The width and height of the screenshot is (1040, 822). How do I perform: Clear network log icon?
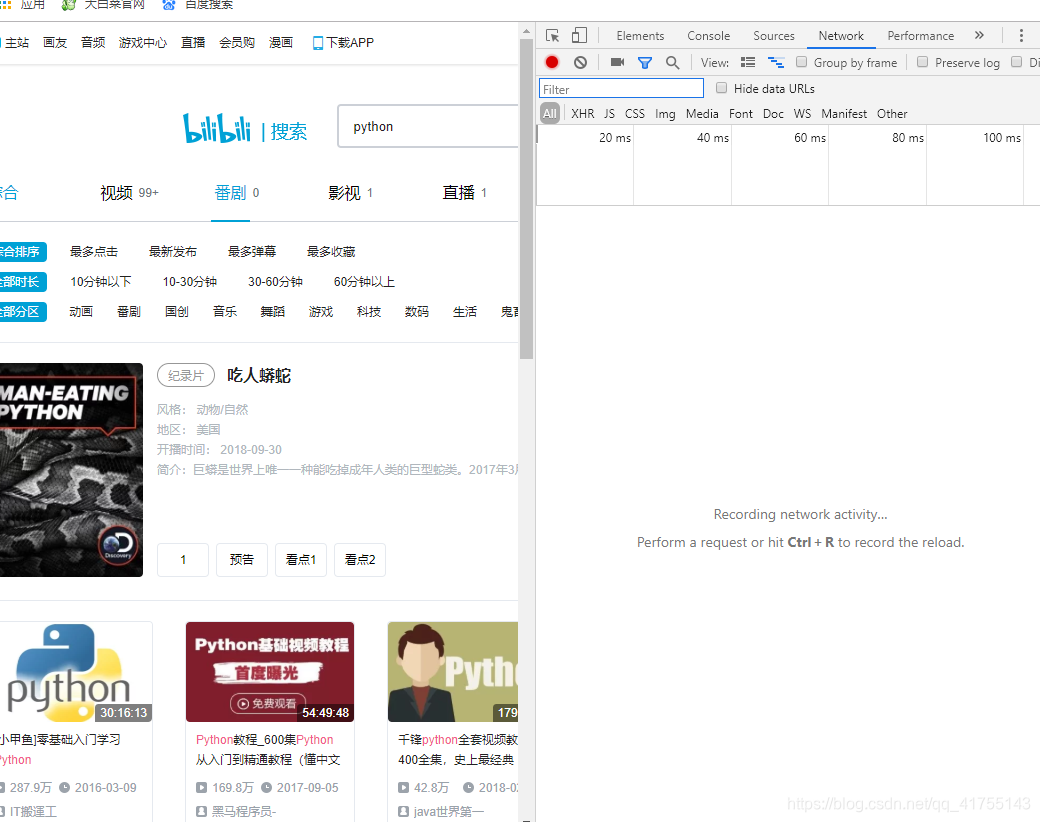(580, 62)
